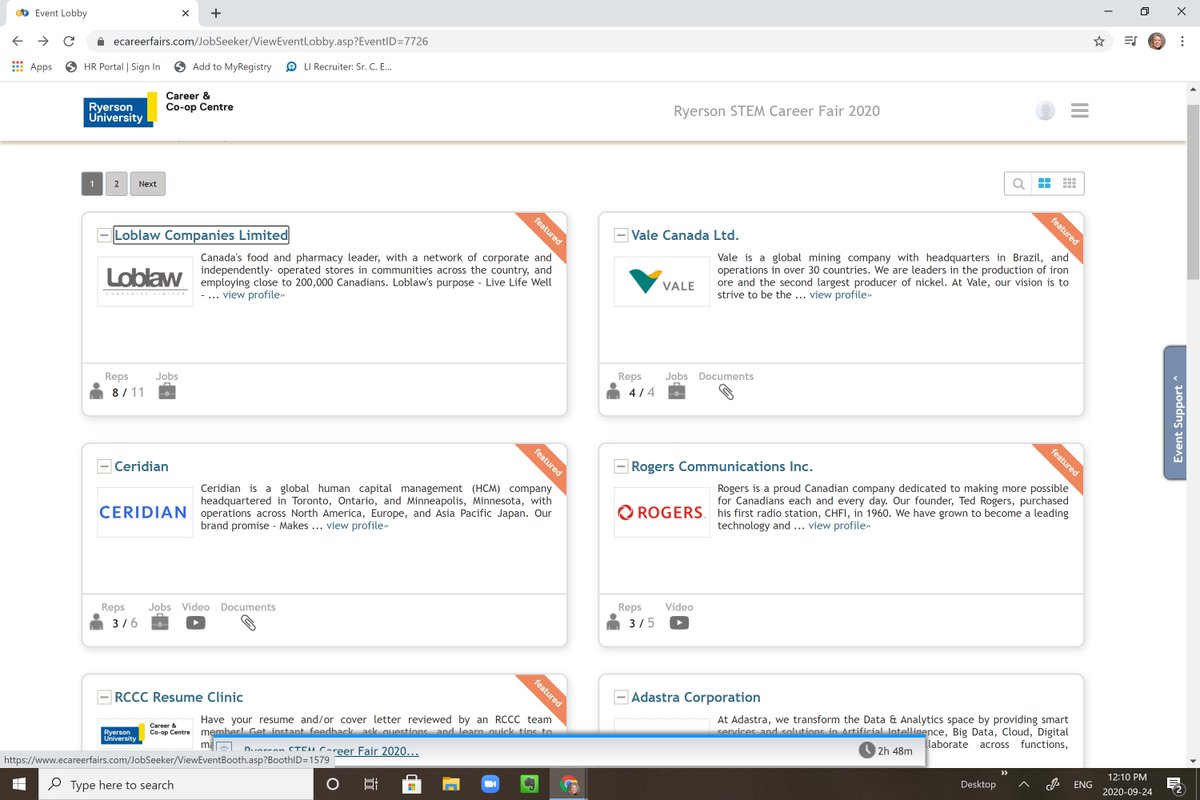Open Ceridian Jobs briefcase icon
Screen dimensions: 1200x800
[x=159, y=623]
